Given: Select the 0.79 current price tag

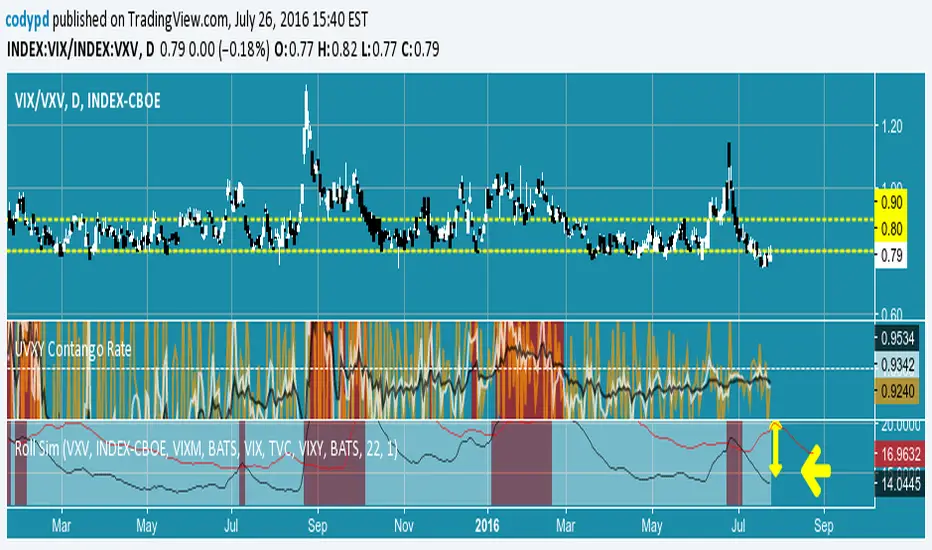Looking at the screenshot, I should pos(892,256).
